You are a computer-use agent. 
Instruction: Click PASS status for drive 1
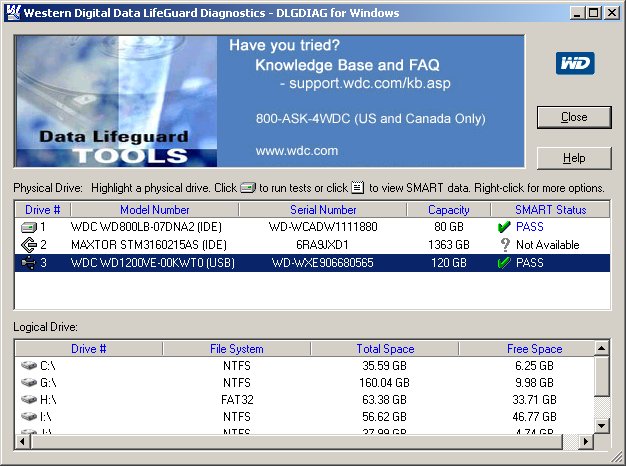(529, 227)
